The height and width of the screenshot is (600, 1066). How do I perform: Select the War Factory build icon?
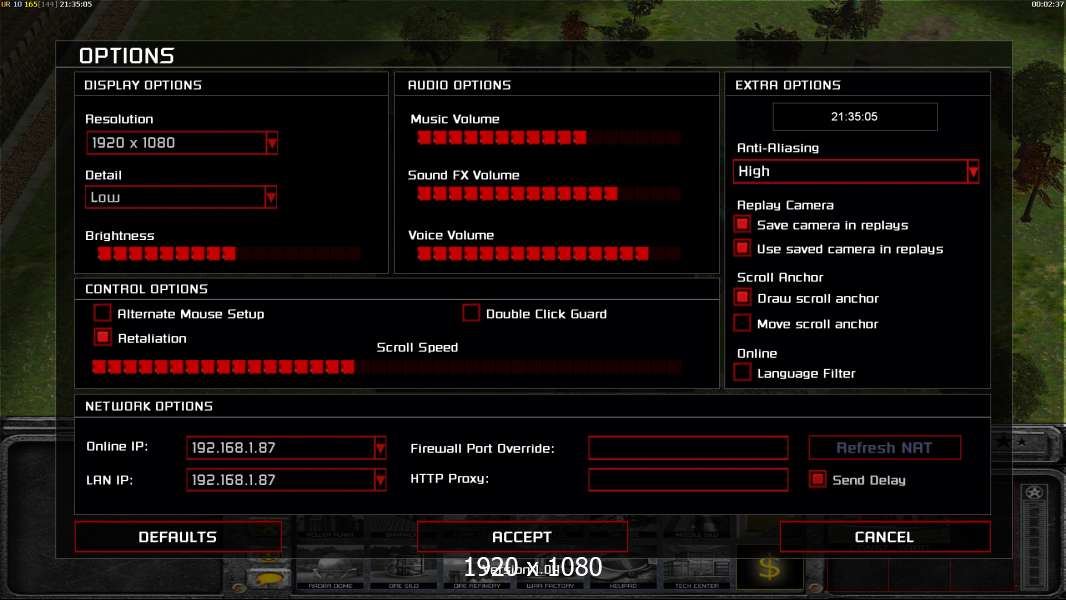point(547,572)
